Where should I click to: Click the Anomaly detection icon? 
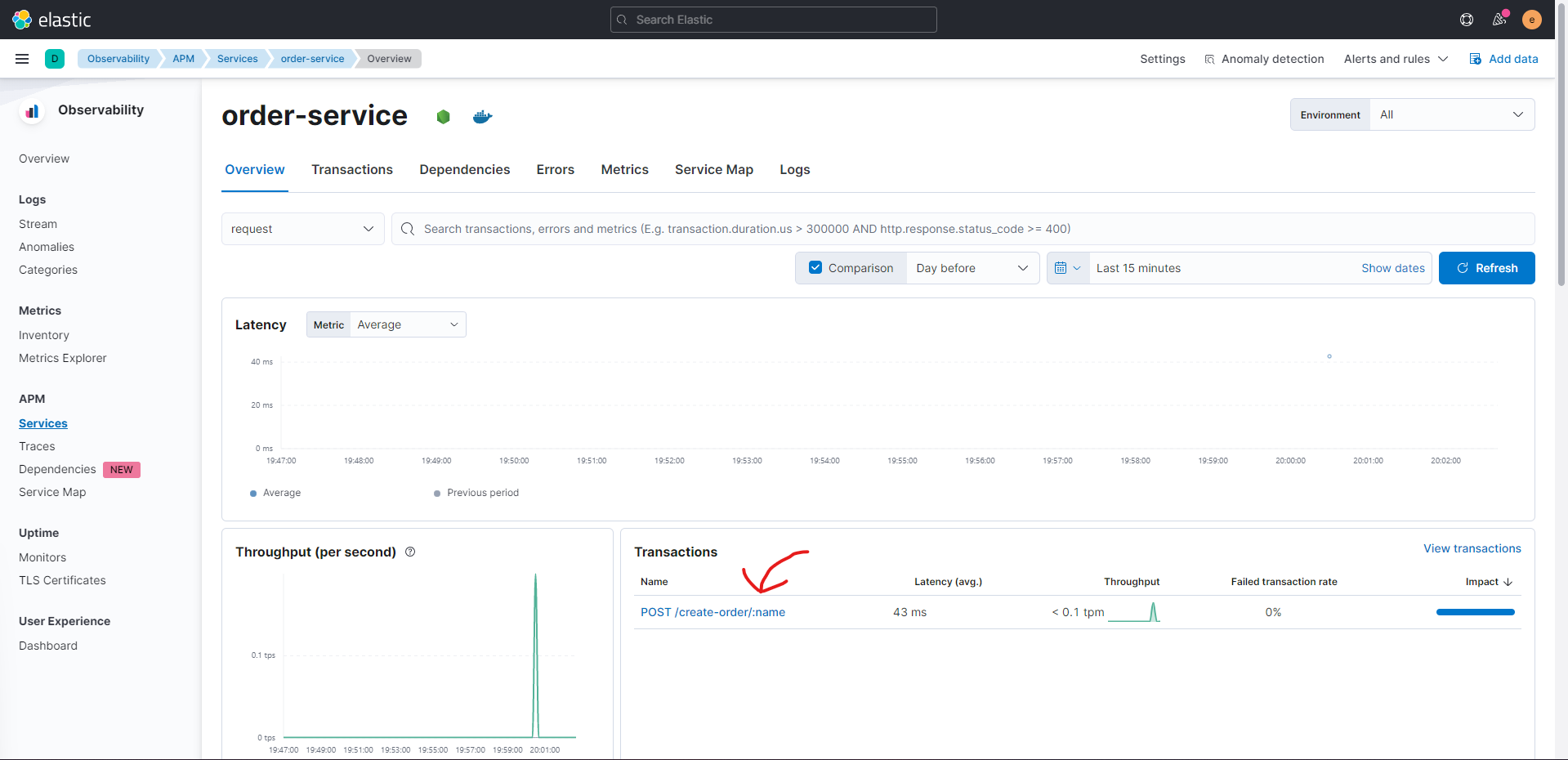pyautogui.click(x=1209, y=59)
